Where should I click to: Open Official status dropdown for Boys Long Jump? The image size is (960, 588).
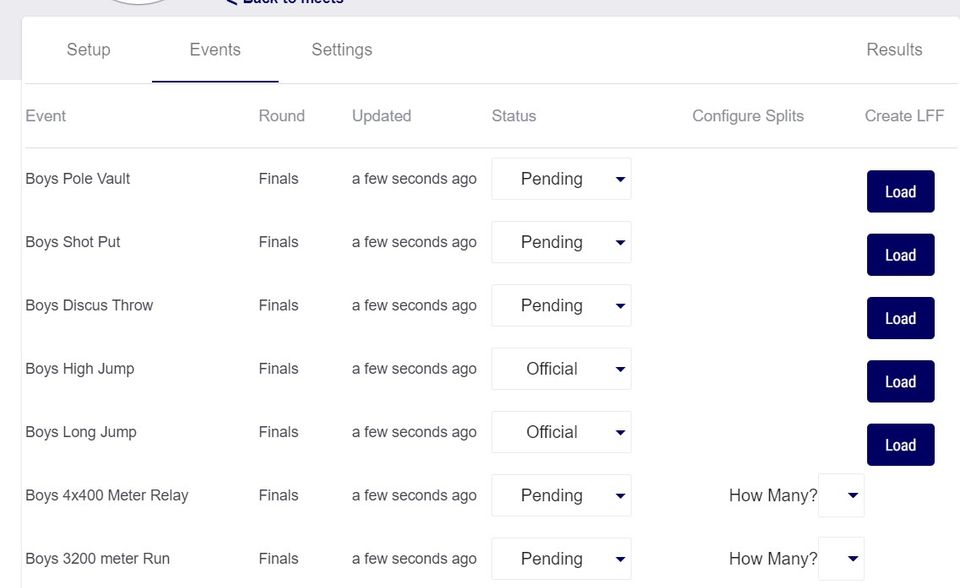[x=561, y=432]
